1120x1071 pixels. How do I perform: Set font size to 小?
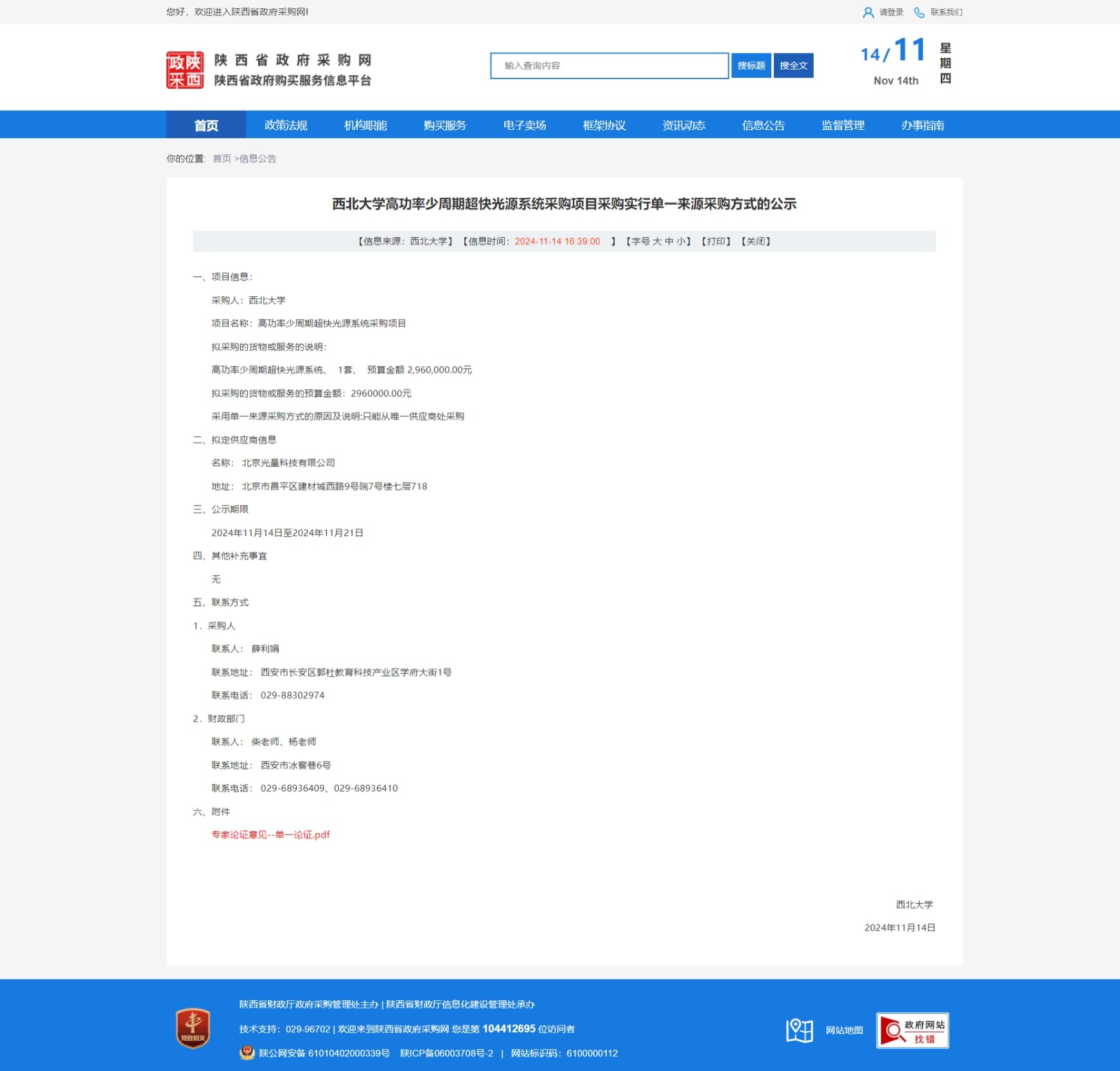[x=680, y=242]
